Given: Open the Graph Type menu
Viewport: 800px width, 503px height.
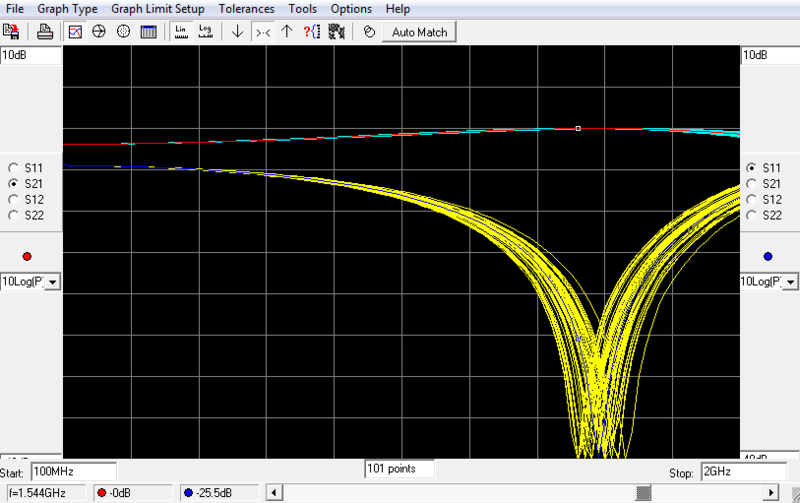Looking at the screenshot, I should point(68,9).
